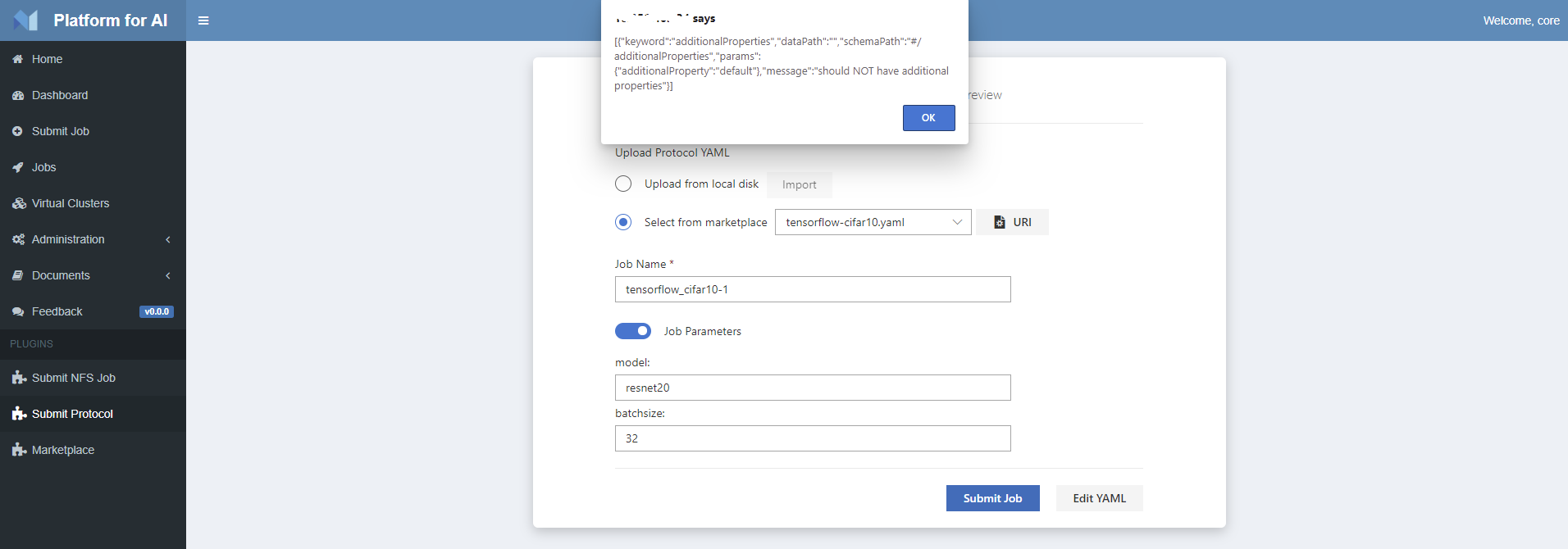Screen dimensions: 1568x549
Task: Open the Dashboard via its sidebar icon
Action: tap(17, 95)
